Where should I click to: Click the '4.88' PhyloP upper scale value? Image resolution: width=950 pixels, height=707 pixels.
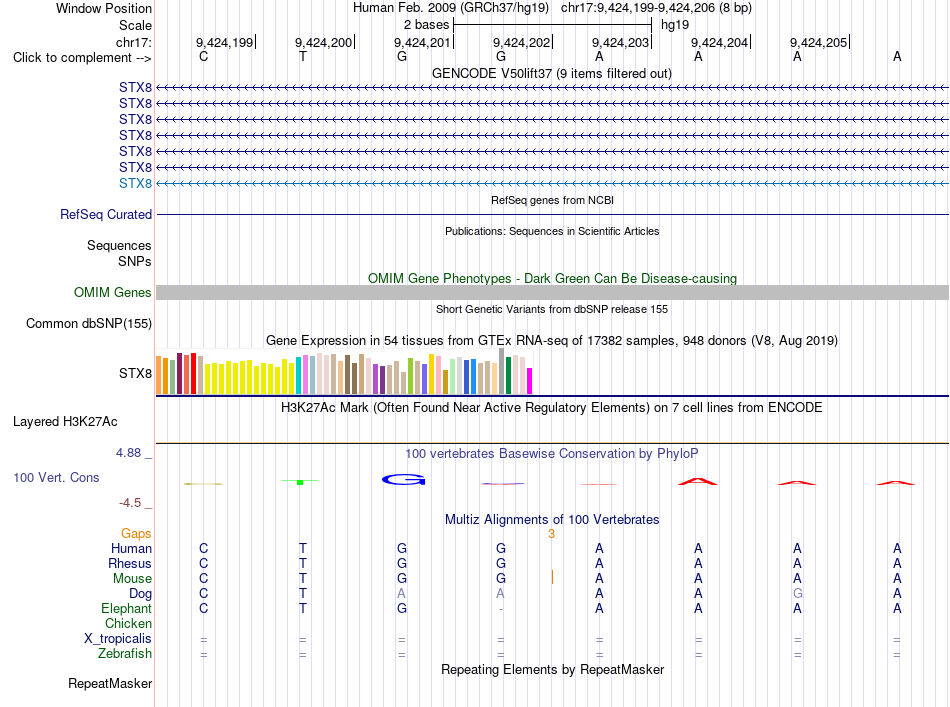[x=128, y=453]
